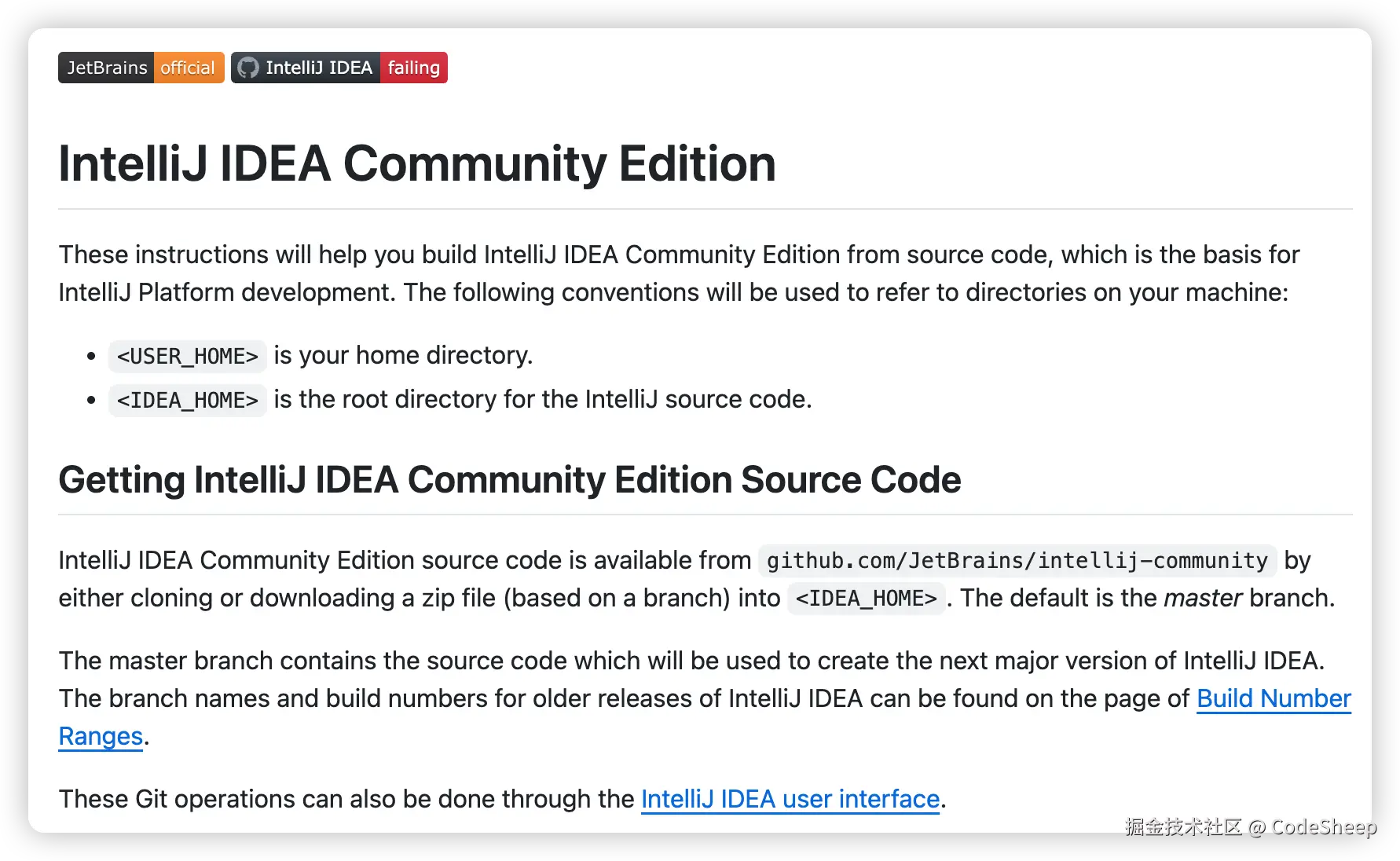This screenshot has height=861, width=1400.
Task: Open the "Build Number" link
Action: pyautogui.click(x=1273, y=698)
